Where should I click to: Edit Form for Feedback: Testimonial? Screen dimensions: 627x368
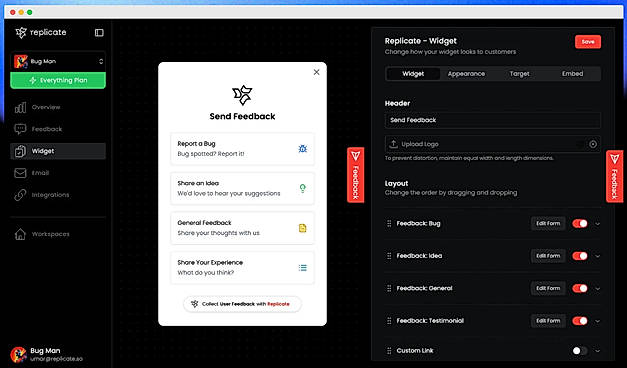tap(548, 321)
